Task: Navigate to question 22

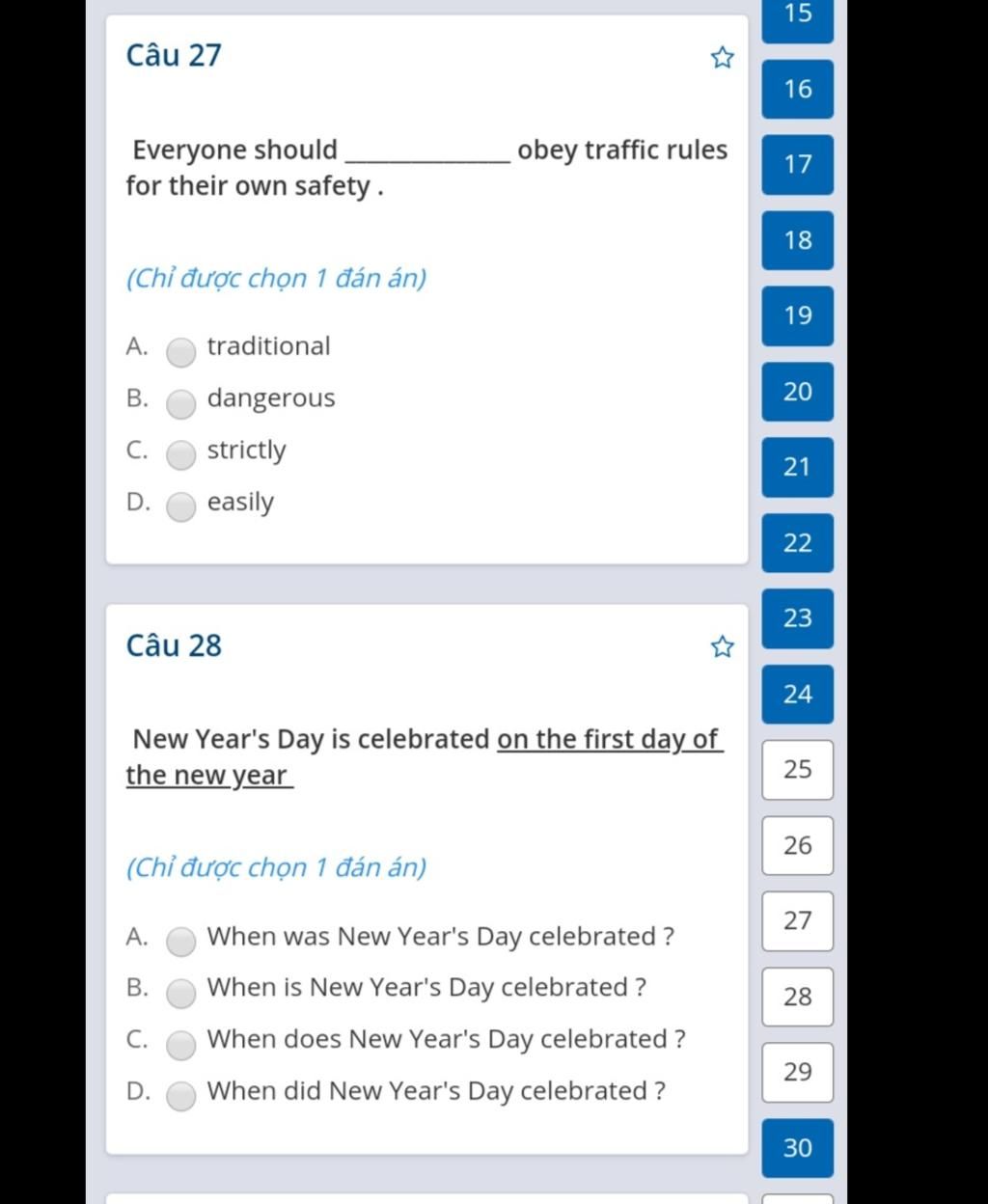Action: click(x=798, y=543)
